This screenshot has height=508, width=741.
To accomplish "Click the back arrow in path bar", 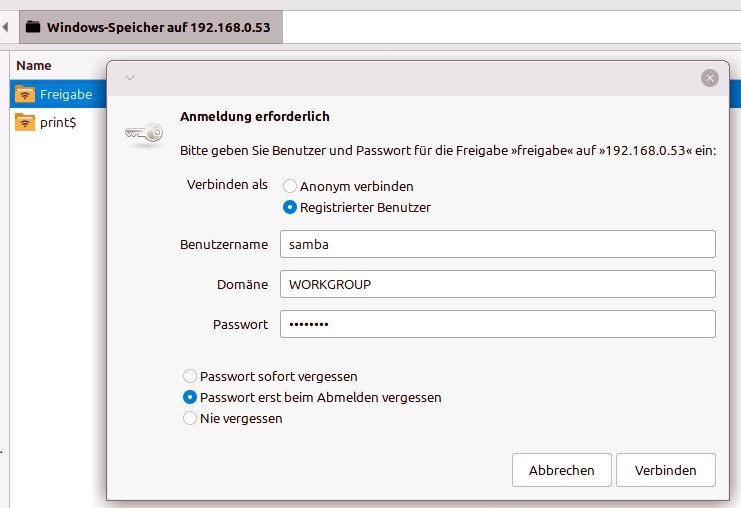I will point(6,26).
